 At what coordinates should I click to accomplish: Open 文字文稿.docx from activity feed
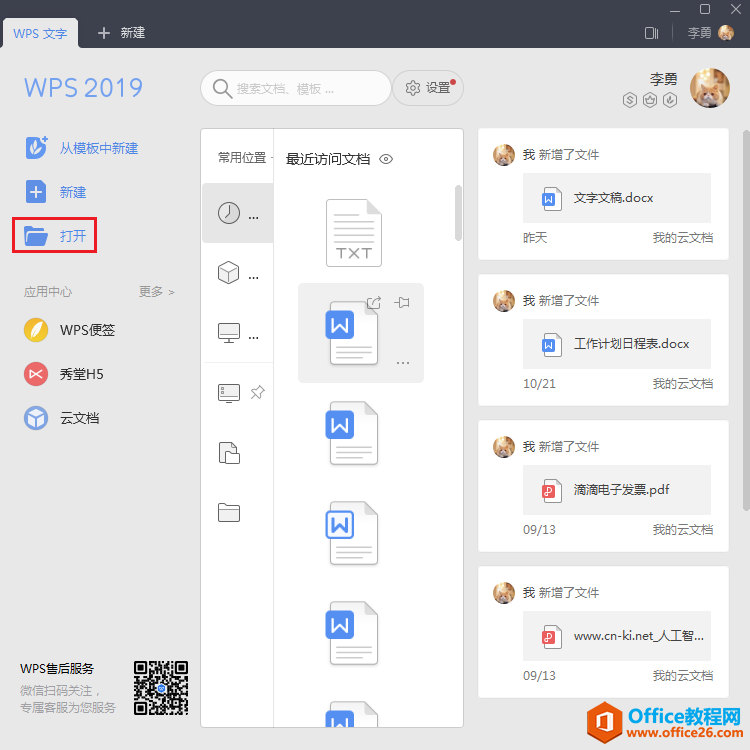[x=617, y=198]
